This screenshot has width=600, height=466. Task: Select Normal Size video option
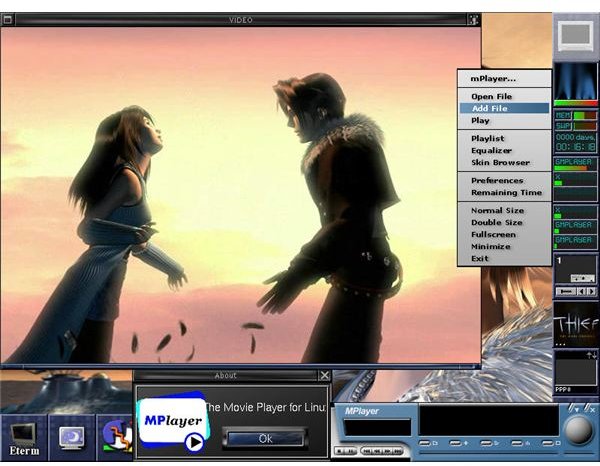497,210
